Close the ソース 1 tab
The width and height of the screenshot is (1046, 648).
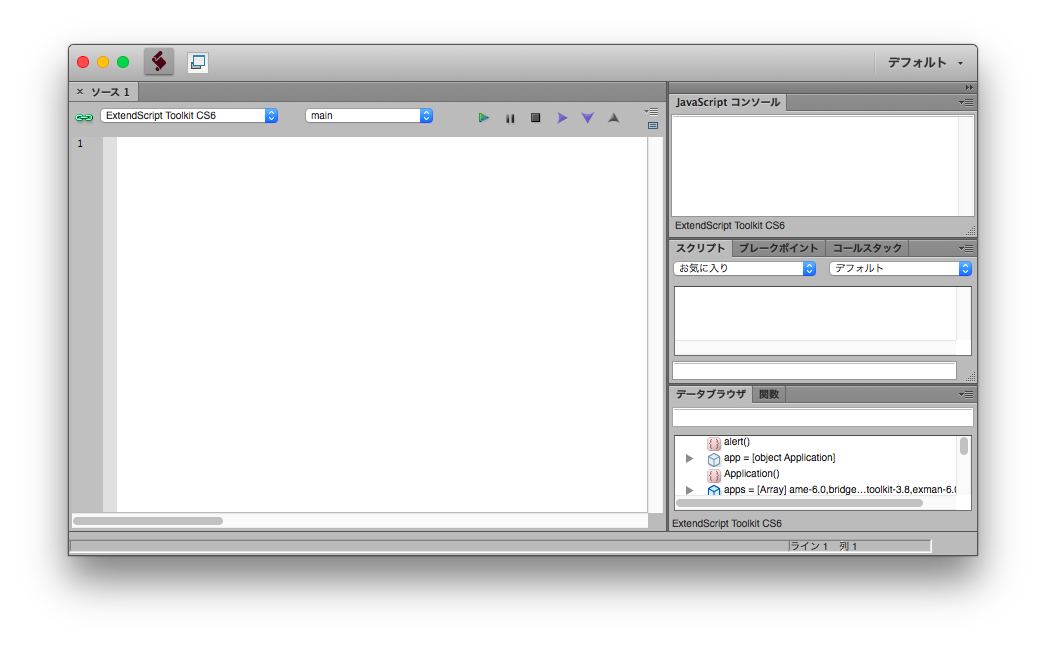pyautogui.click(x=80, y=91)
